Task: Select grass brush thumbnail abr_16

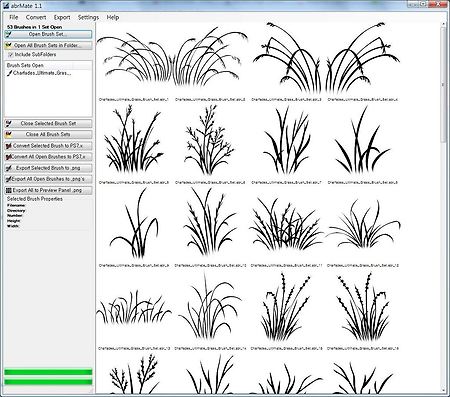Action: [x=363, y=307]
